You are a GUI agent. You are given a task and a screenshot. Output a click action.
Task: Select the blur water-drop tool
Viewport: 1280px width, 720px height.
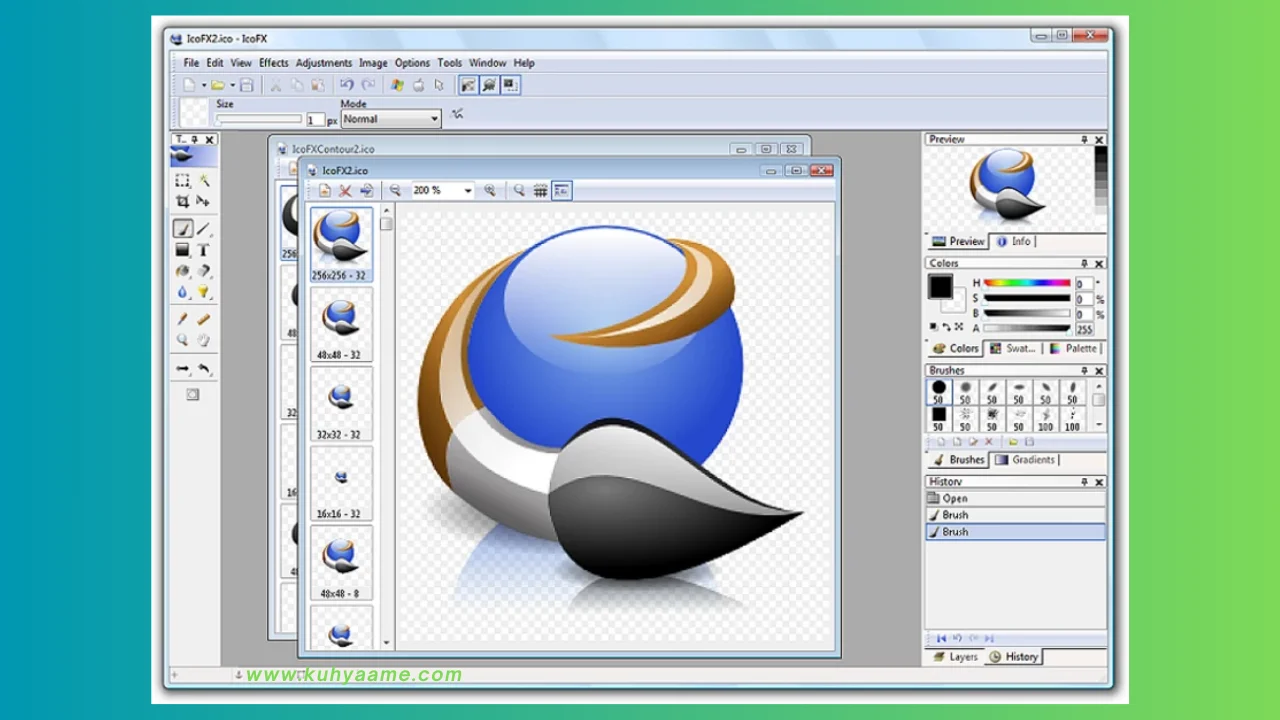(182, 292)
